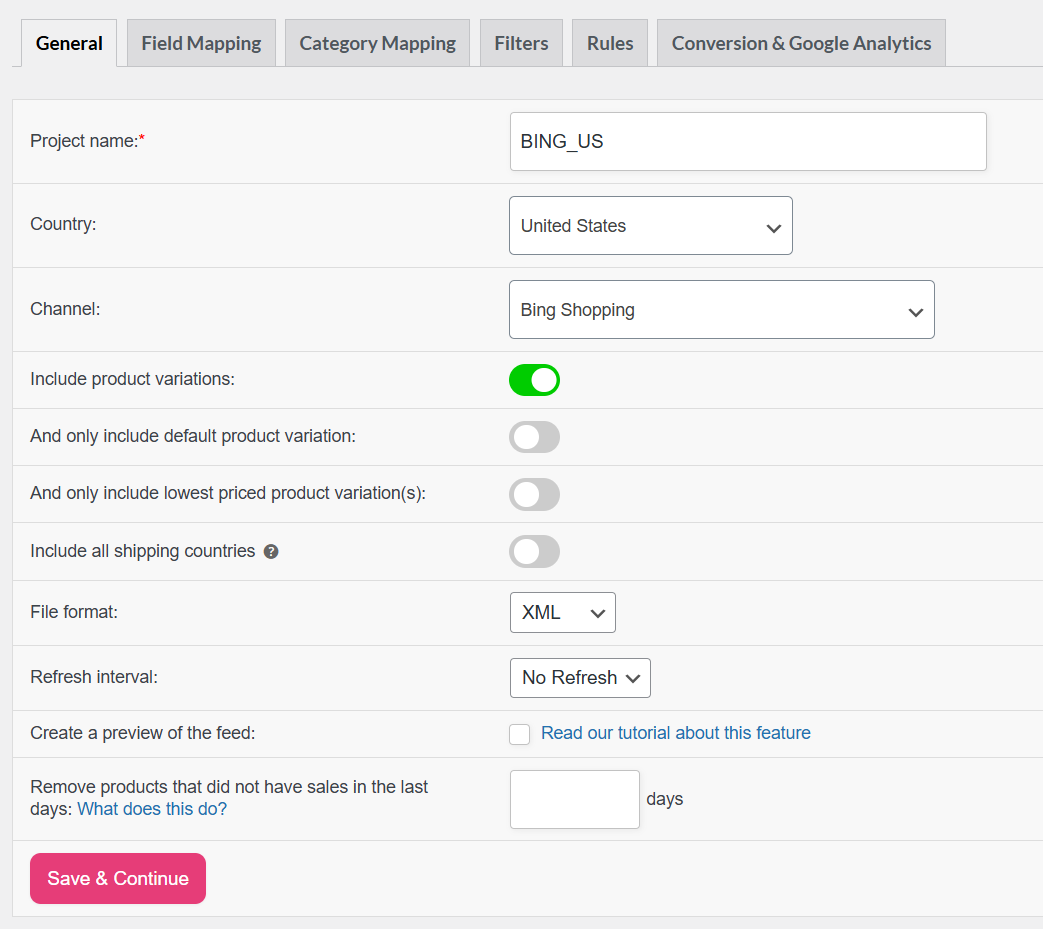Open the File format XML dropdown

(x=562, y=613)
